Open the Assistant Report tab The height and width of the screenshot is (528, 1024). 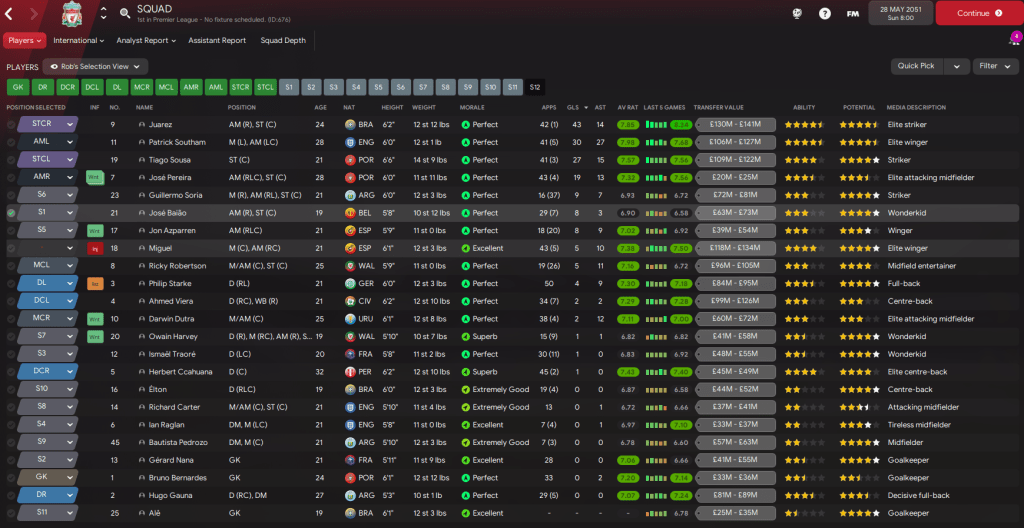point(217,41)
